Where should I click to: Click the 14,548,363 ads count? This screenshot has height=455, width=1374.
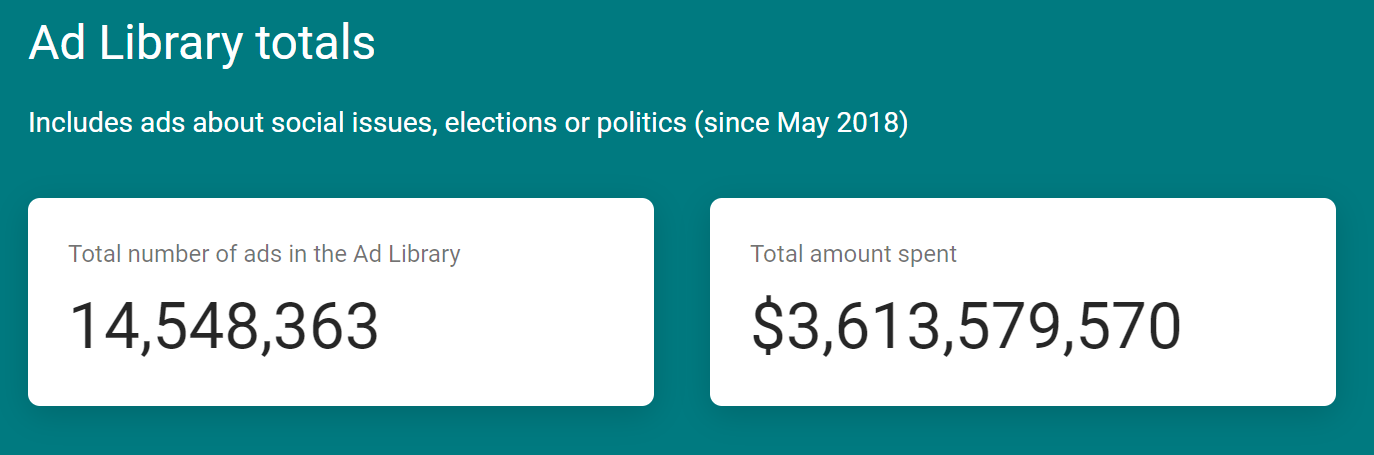pos(224,327)
